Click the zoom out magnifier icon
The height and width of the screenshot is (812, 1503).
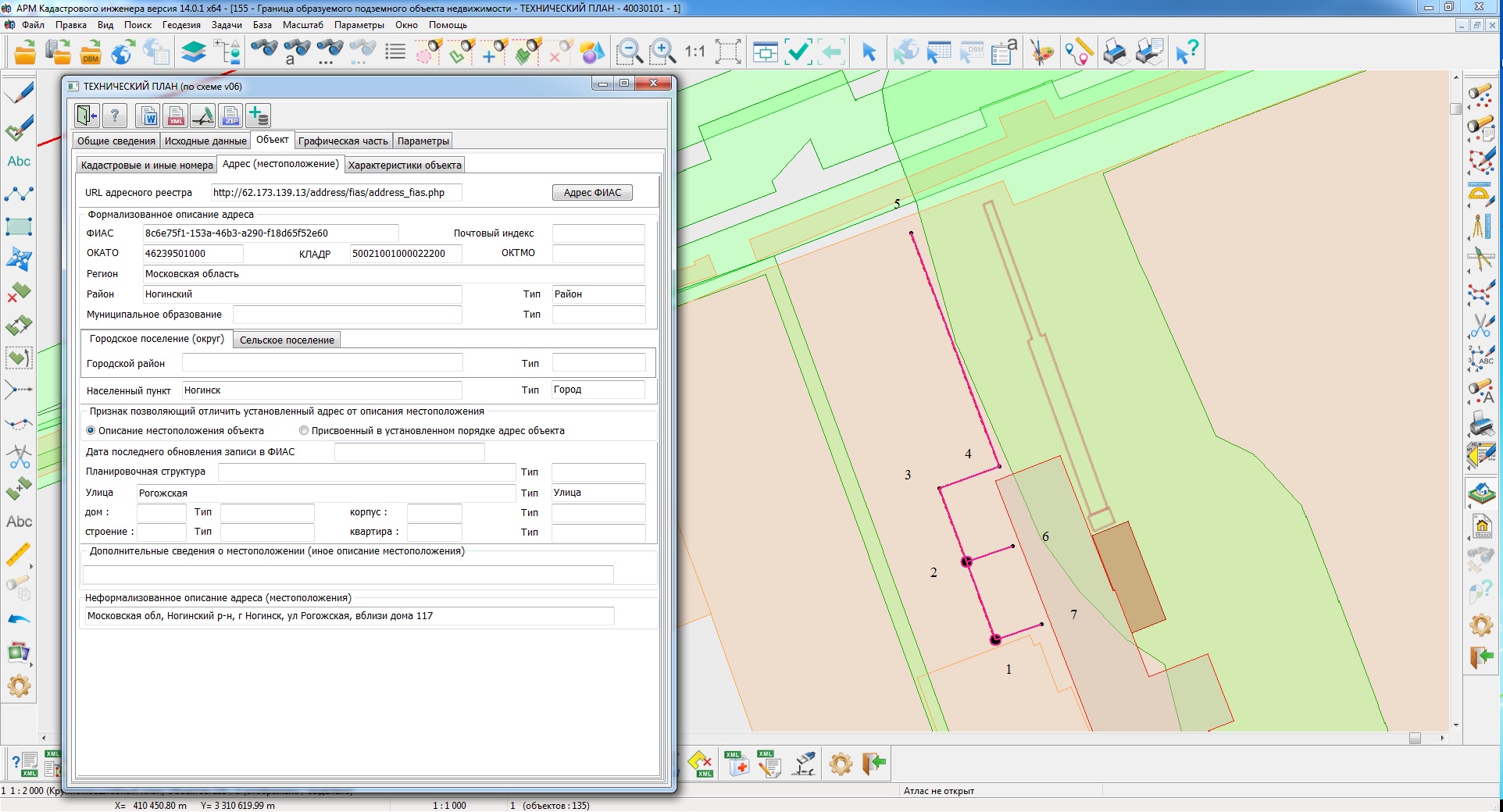coord(629,52)
